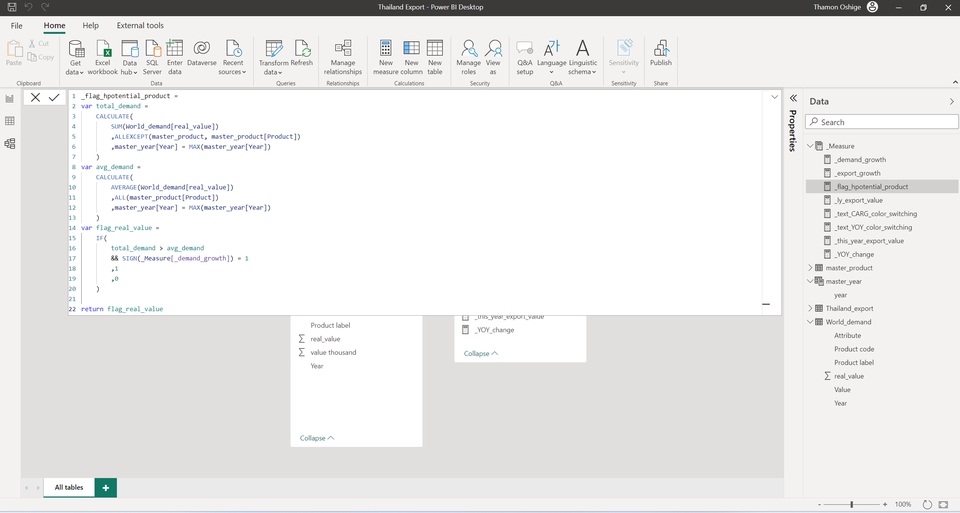Create a New column
The height and width of the screenshot is (513, 960).
pos(411,58)
